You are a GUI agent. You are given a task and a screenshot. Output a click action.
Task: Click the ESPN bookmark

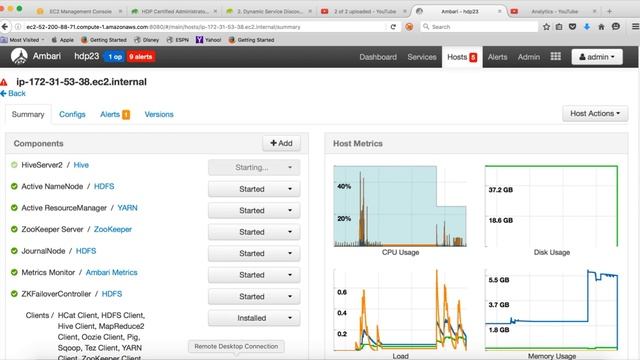click(x=178, y=40)
